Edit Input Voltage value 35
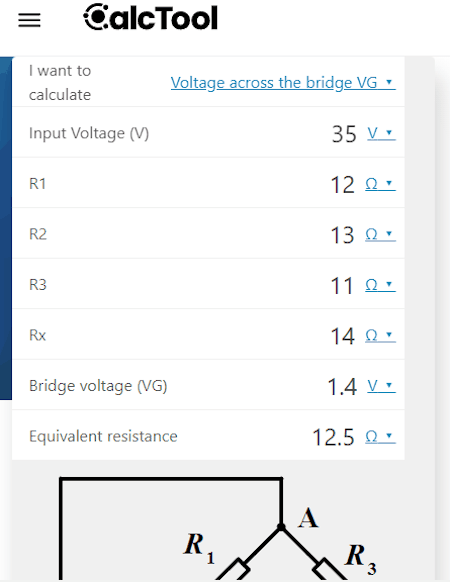The image size is (450, 582). pos(344,134)
